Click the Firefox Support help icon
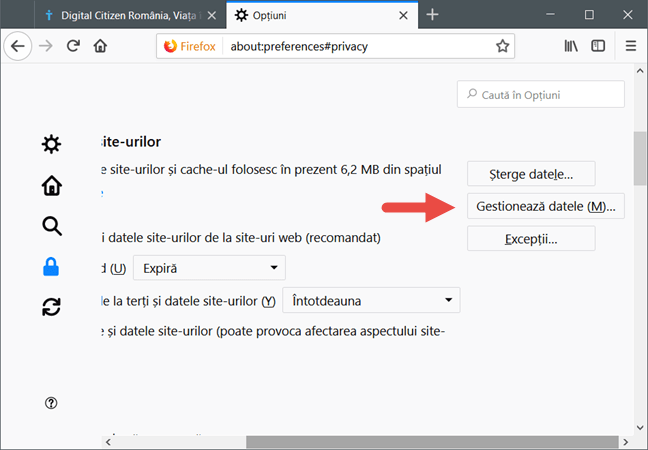 point(51,402)
